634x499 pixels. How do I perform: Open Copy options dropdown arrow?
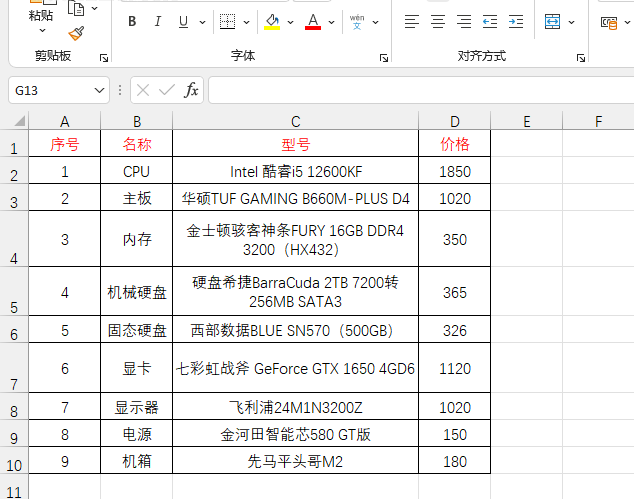(95, 8)
